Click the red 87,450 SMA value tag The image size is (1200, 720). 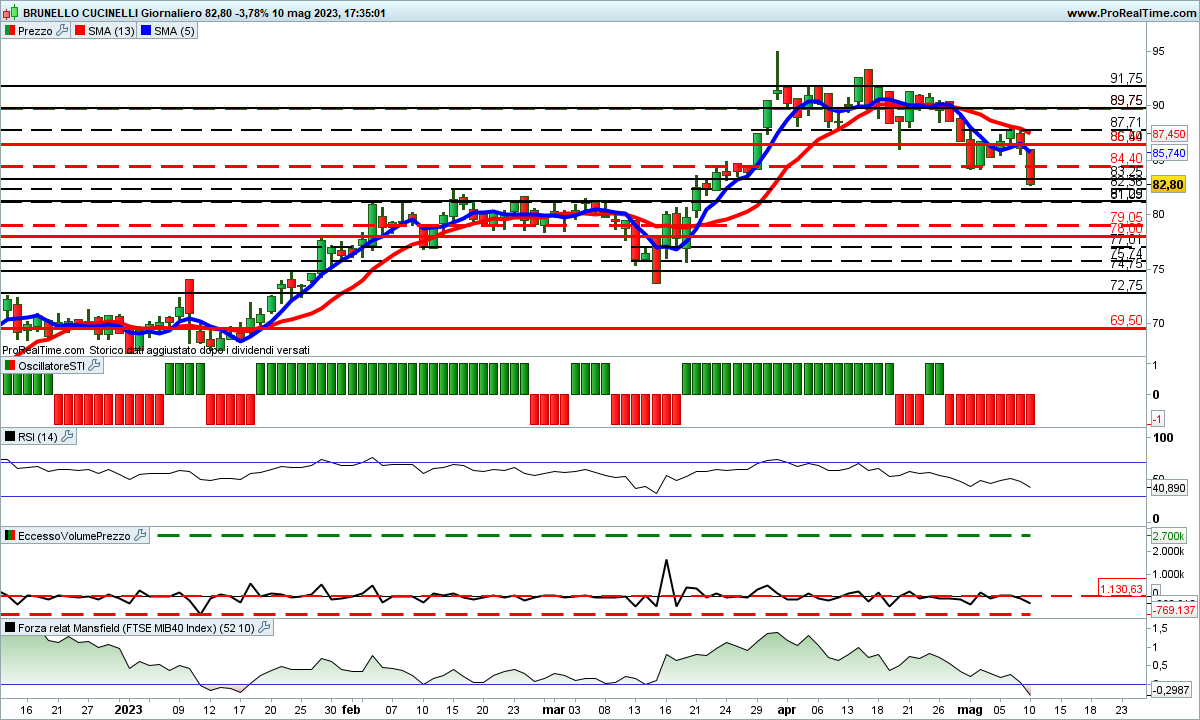1168,134
